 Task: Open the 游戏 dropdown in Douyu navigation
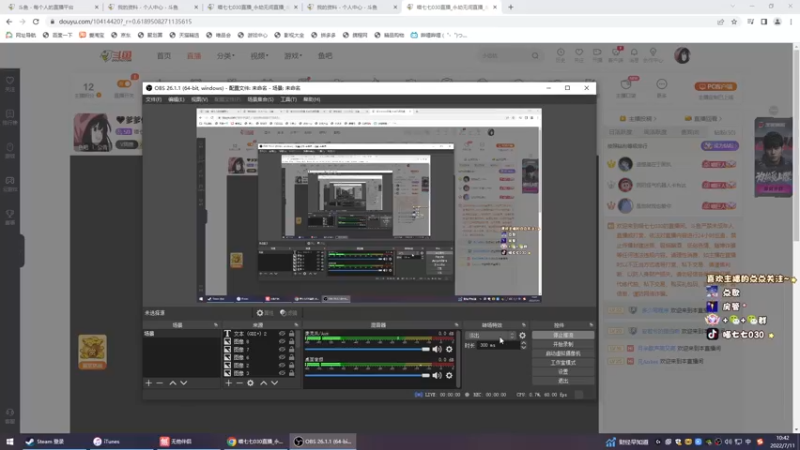pos(293,56)
